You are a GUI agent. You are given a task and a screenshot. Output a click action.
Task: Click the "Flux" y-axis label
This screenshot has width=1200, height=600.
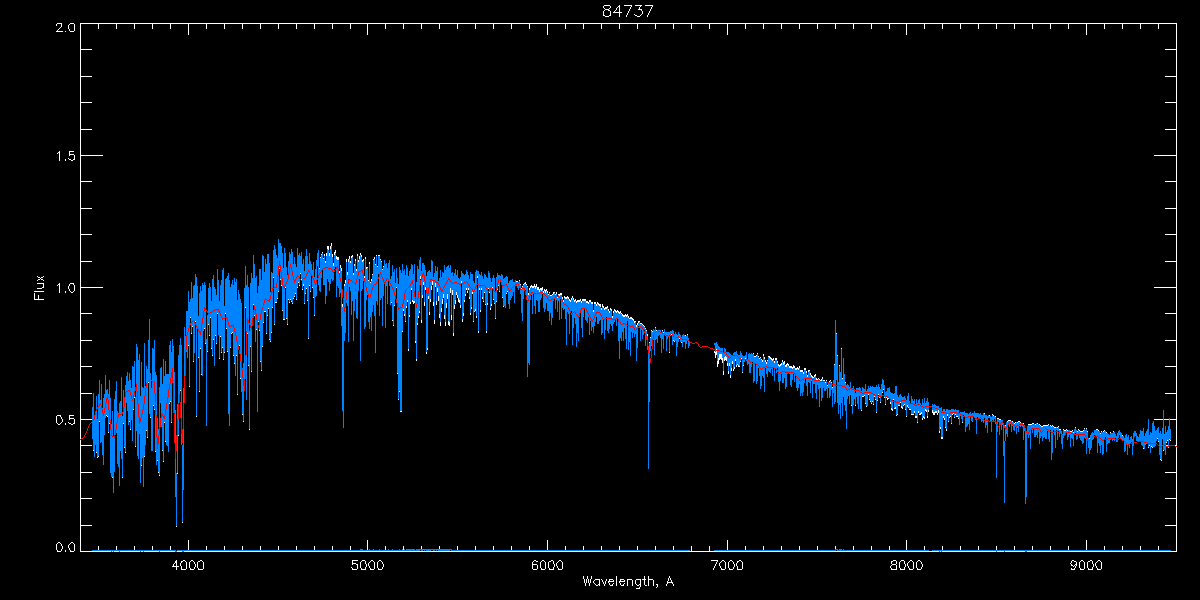[x=40, y=288]
